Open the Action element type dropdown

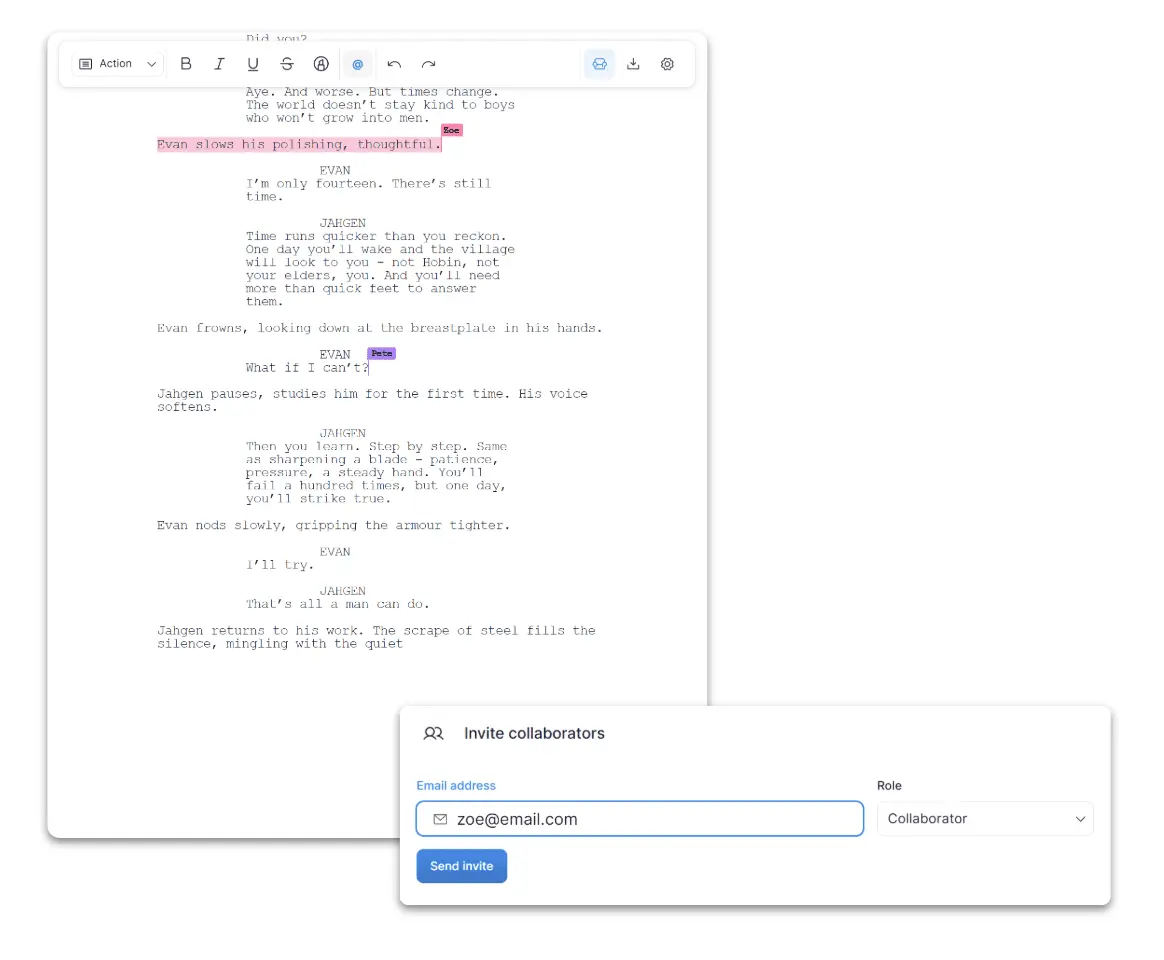[118, 64]
